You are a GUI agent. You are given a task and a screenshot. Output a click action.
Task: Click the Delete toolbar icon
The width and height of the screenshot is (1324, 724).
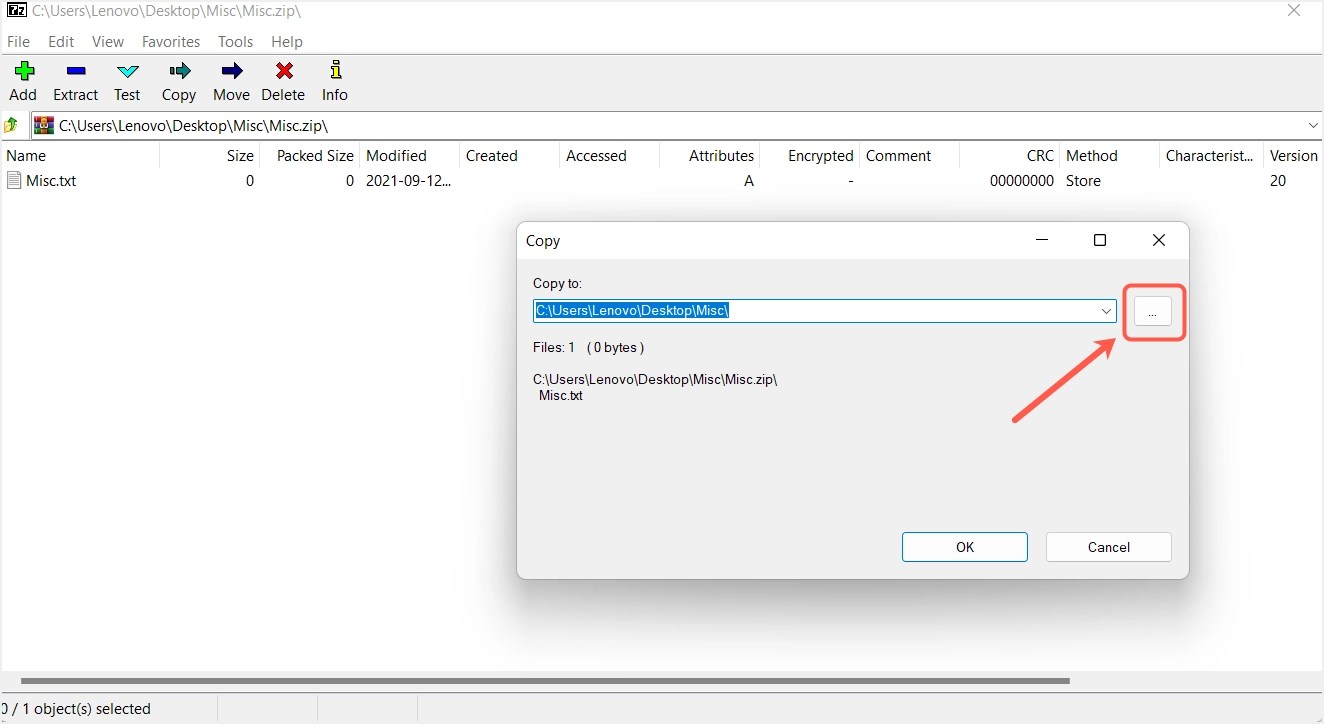(283, 80)
